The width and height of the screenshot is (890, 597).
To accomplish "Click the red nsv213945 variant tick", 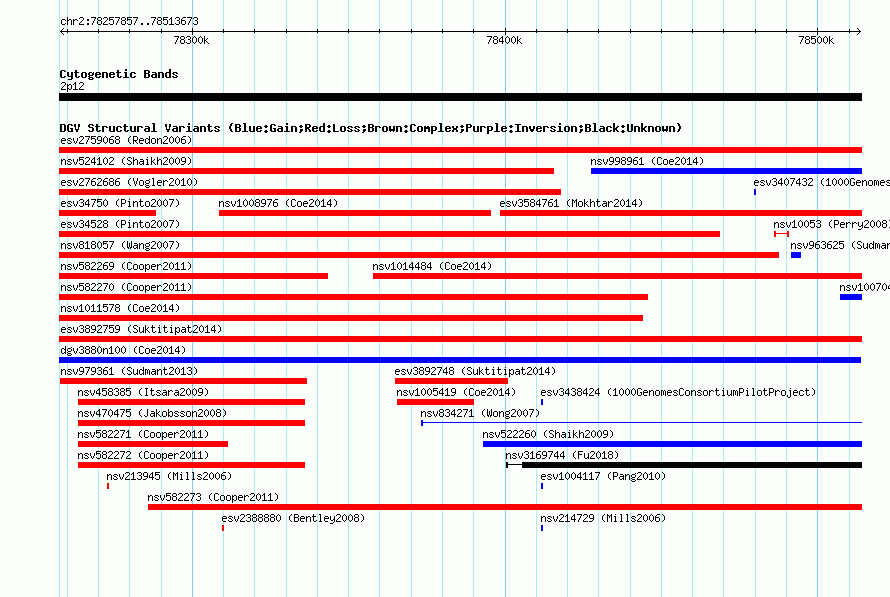I will point(108,486).
